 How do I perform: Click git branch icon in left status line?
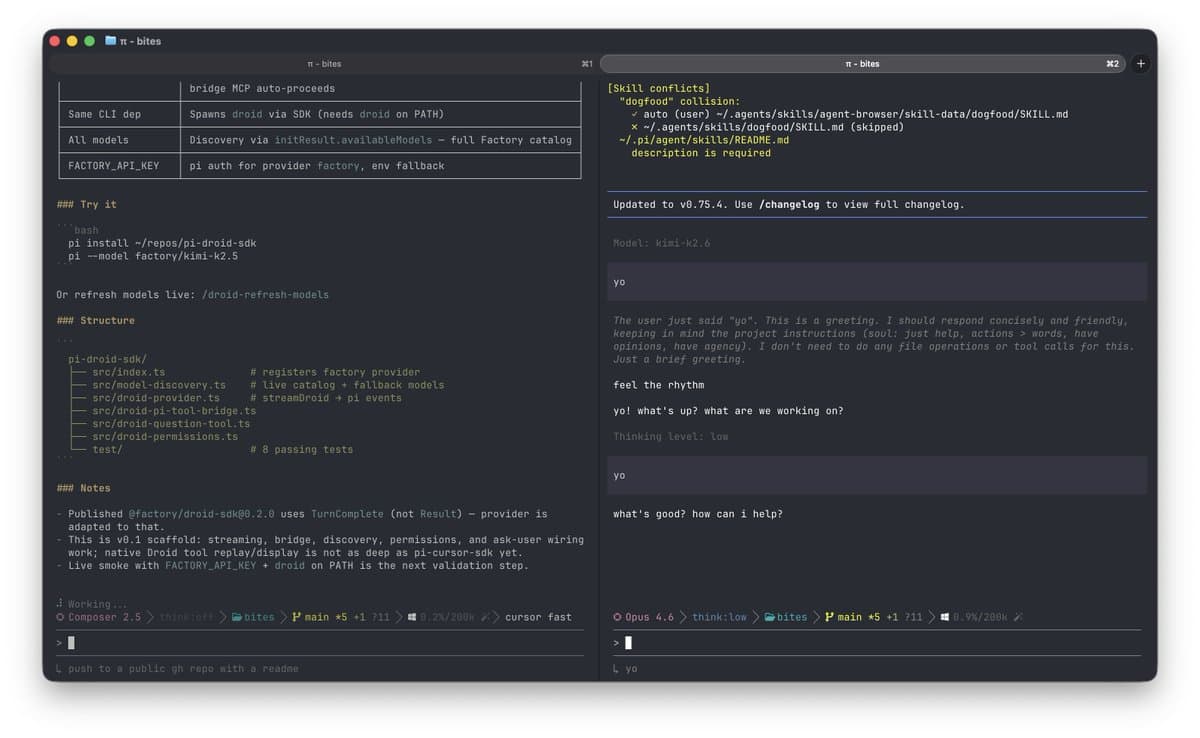pyautogui.click(x=296, y=617)
